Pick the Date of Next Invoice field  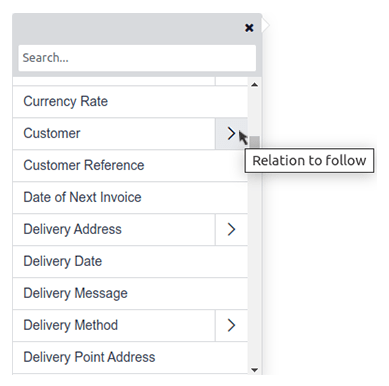130,197
